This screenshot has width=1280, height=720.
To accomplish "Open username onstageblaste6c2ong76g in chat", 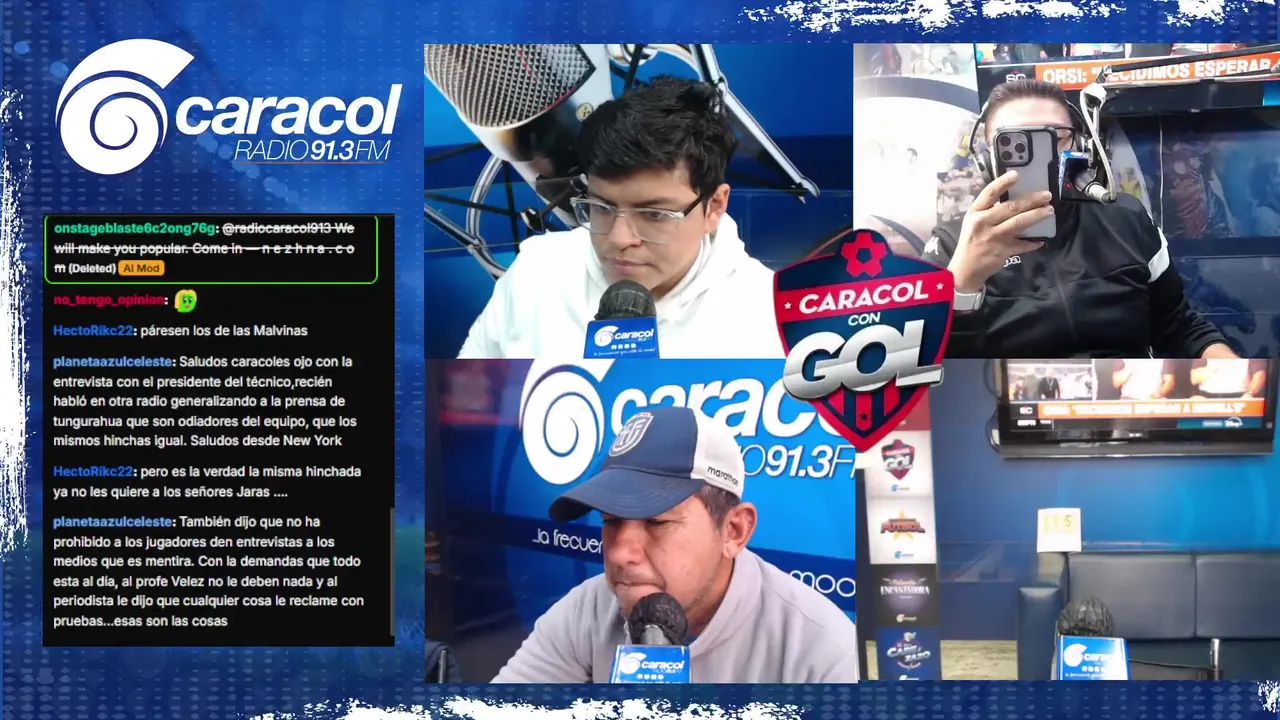I will click(133, 228).
